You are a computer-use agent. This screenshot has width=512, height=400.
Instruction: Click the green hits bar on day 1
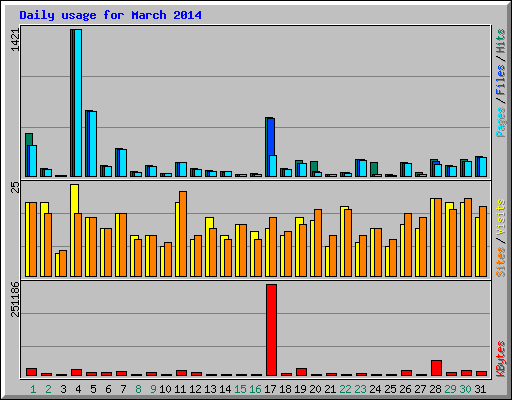29,139
